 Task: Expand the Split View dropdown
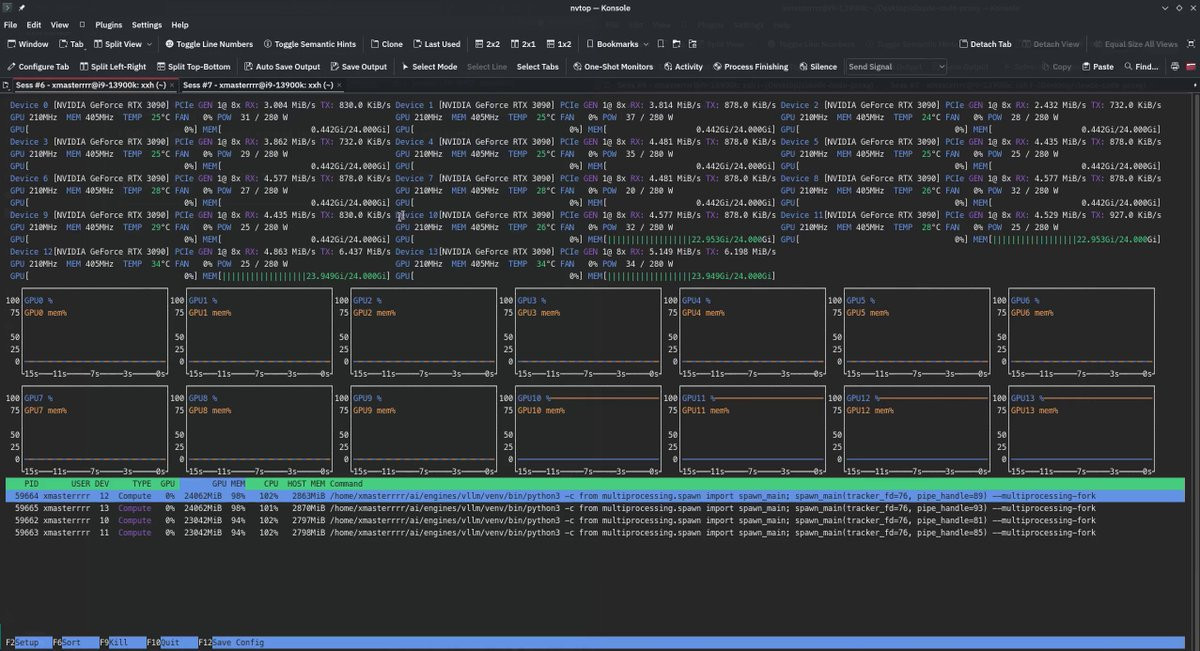coord(149,44)
